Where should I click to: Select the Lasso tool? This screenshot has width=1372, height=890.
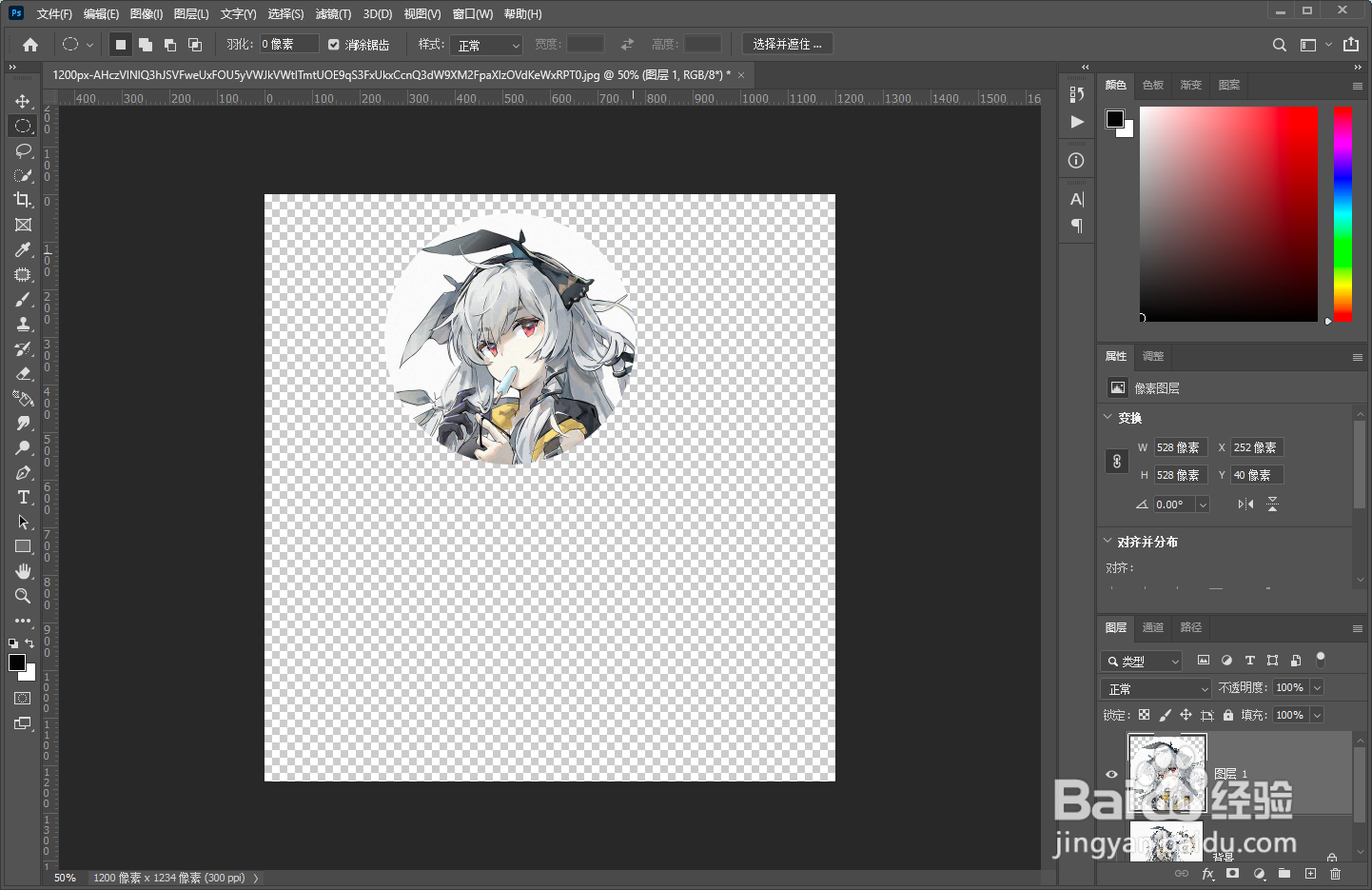[23, 150]
